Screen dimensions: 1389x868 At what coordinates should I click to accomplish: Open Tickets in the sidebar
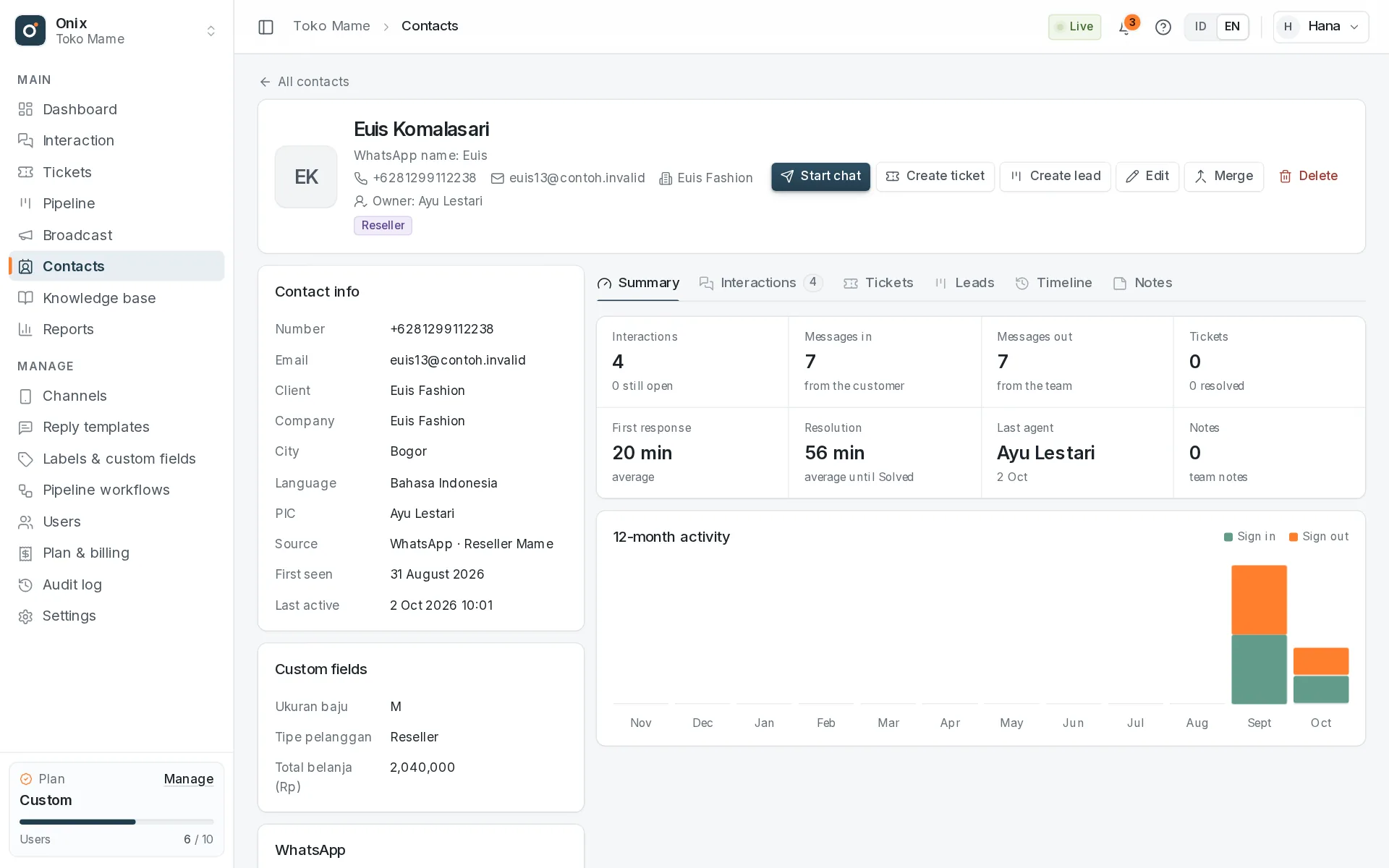tap(116, 172)
